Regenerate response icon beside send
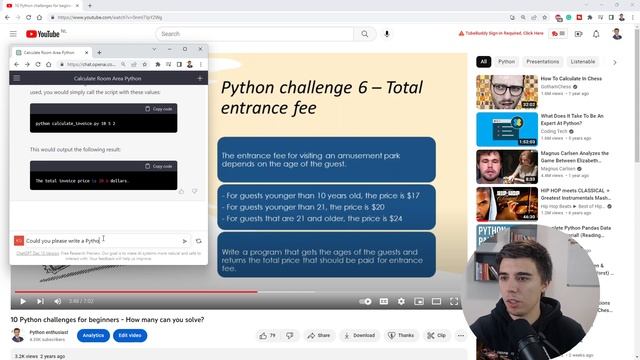 198,241
